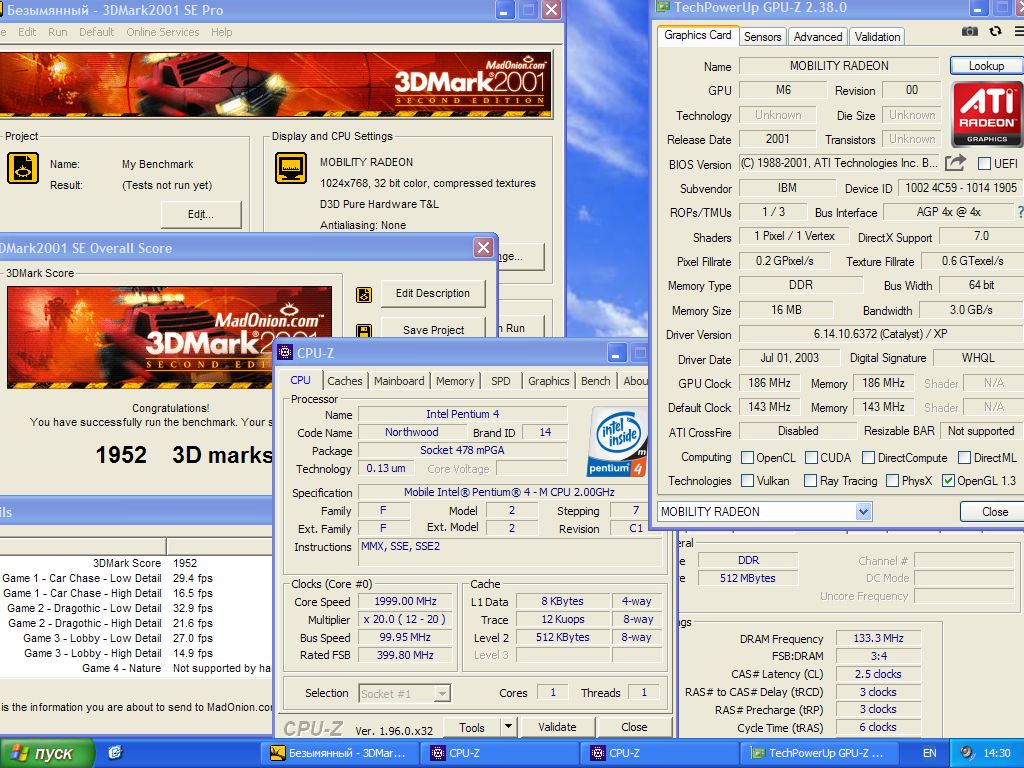Viewport: 1024px width, 768px height.
Task: Click the Save Project button
Action: click(x=434, y=328)
